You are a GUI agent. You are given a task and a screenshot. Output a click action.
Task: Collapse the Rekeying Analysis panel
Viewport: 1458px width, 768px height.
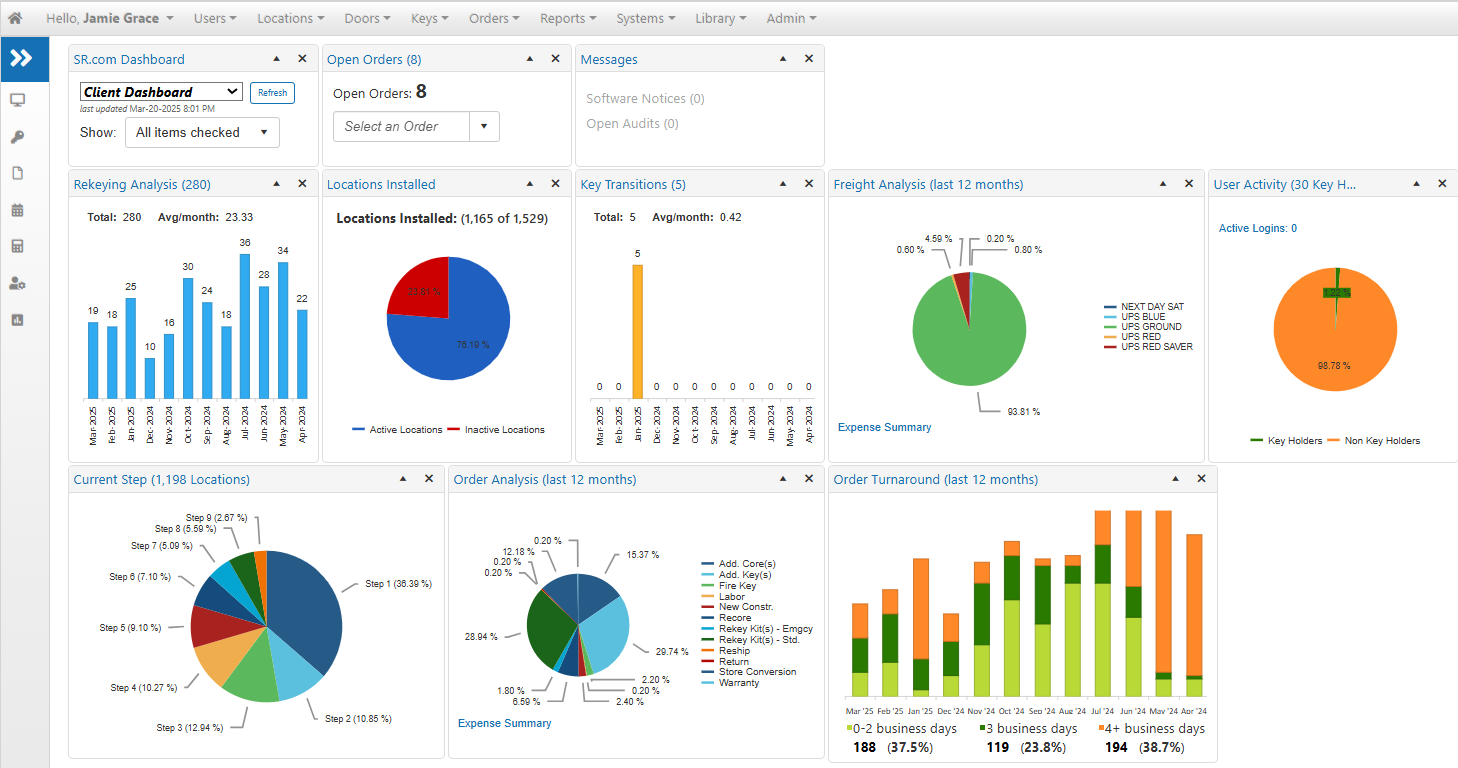click(276, 184)
